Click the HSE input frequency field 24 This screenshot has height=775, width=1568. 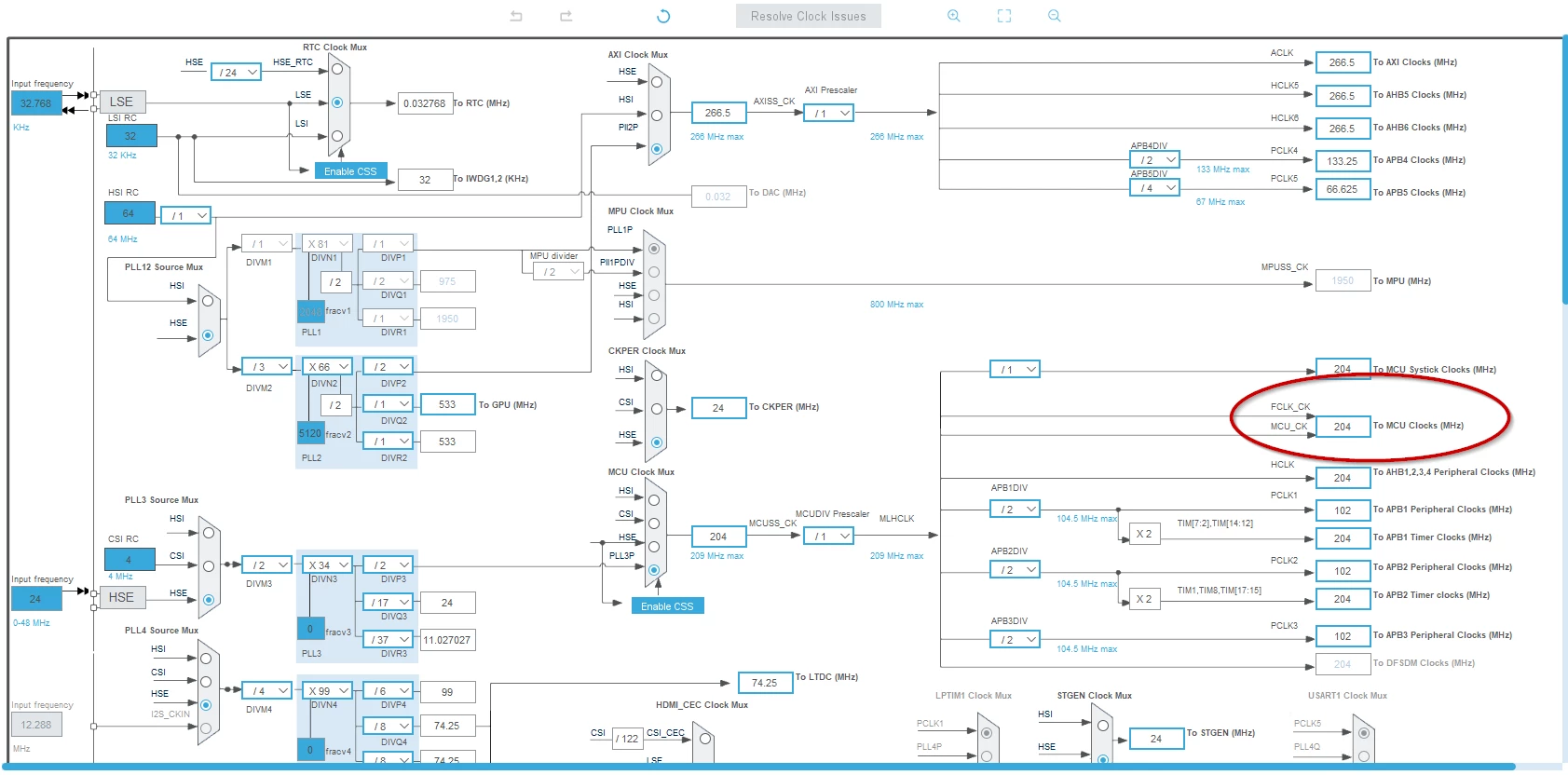(35, 599)
